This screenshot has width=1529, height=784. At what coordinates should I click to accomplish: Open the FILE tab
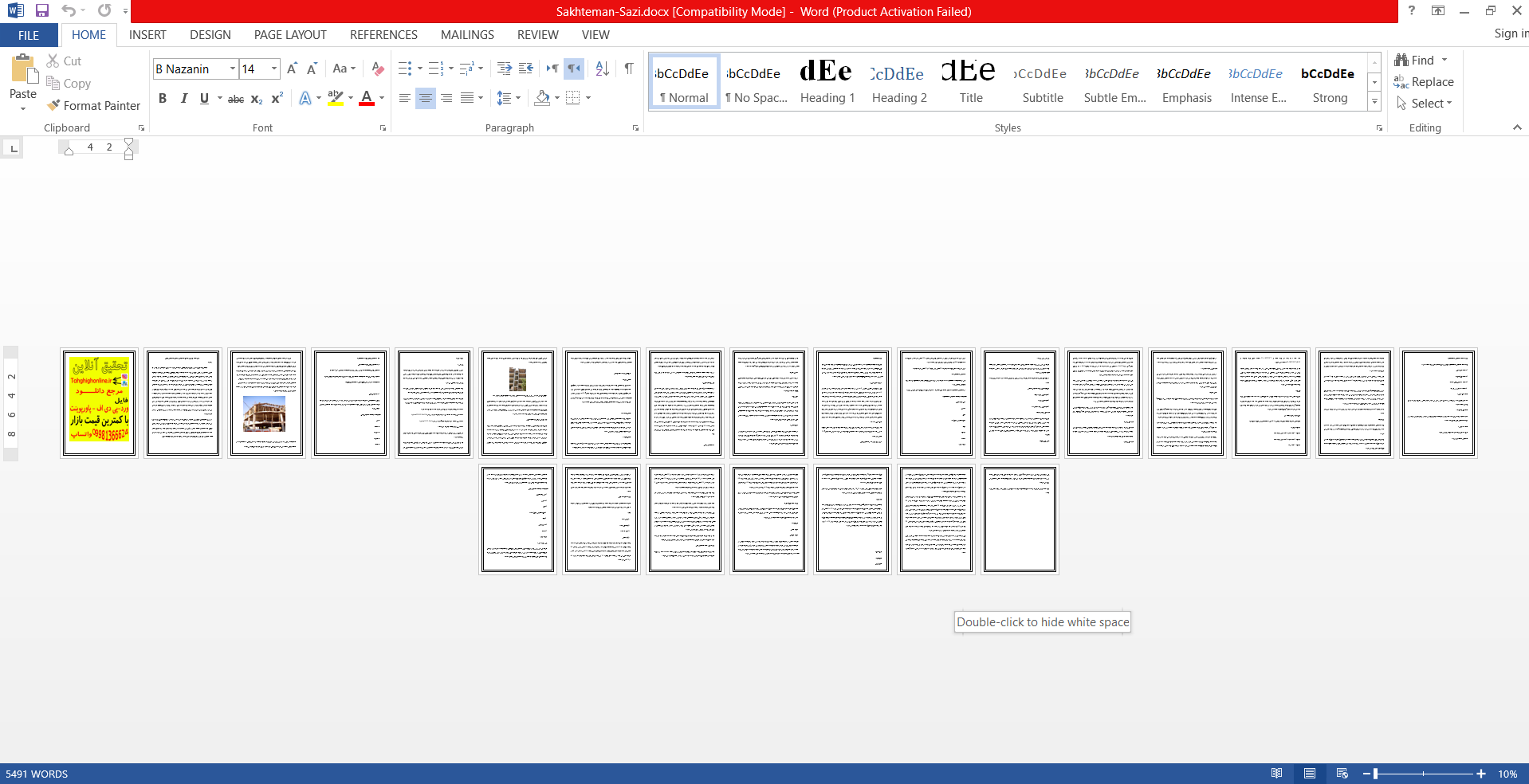click(x=29, y=35)
